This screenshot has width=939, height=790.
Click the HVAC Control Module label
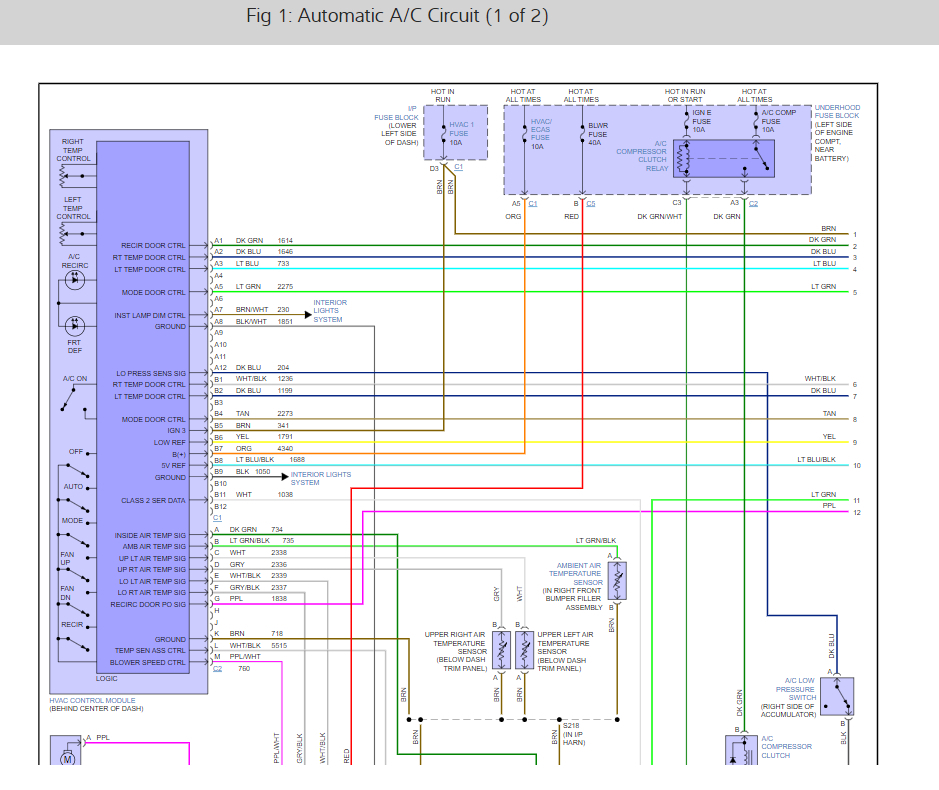[92, 699]
